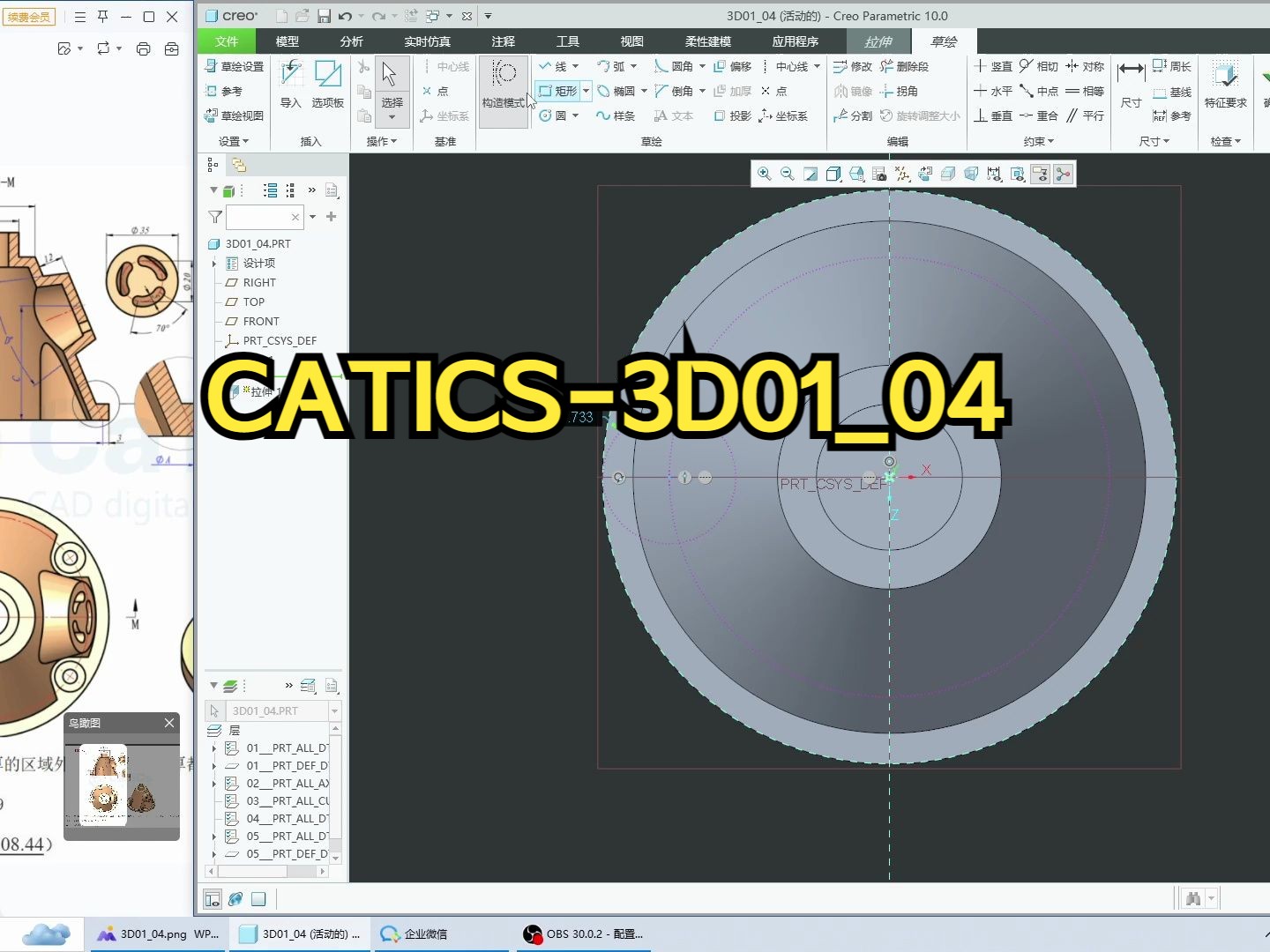Screen dimensions: 1270x952
Task: Open the 选项板 palette tool
Action: 327,85
